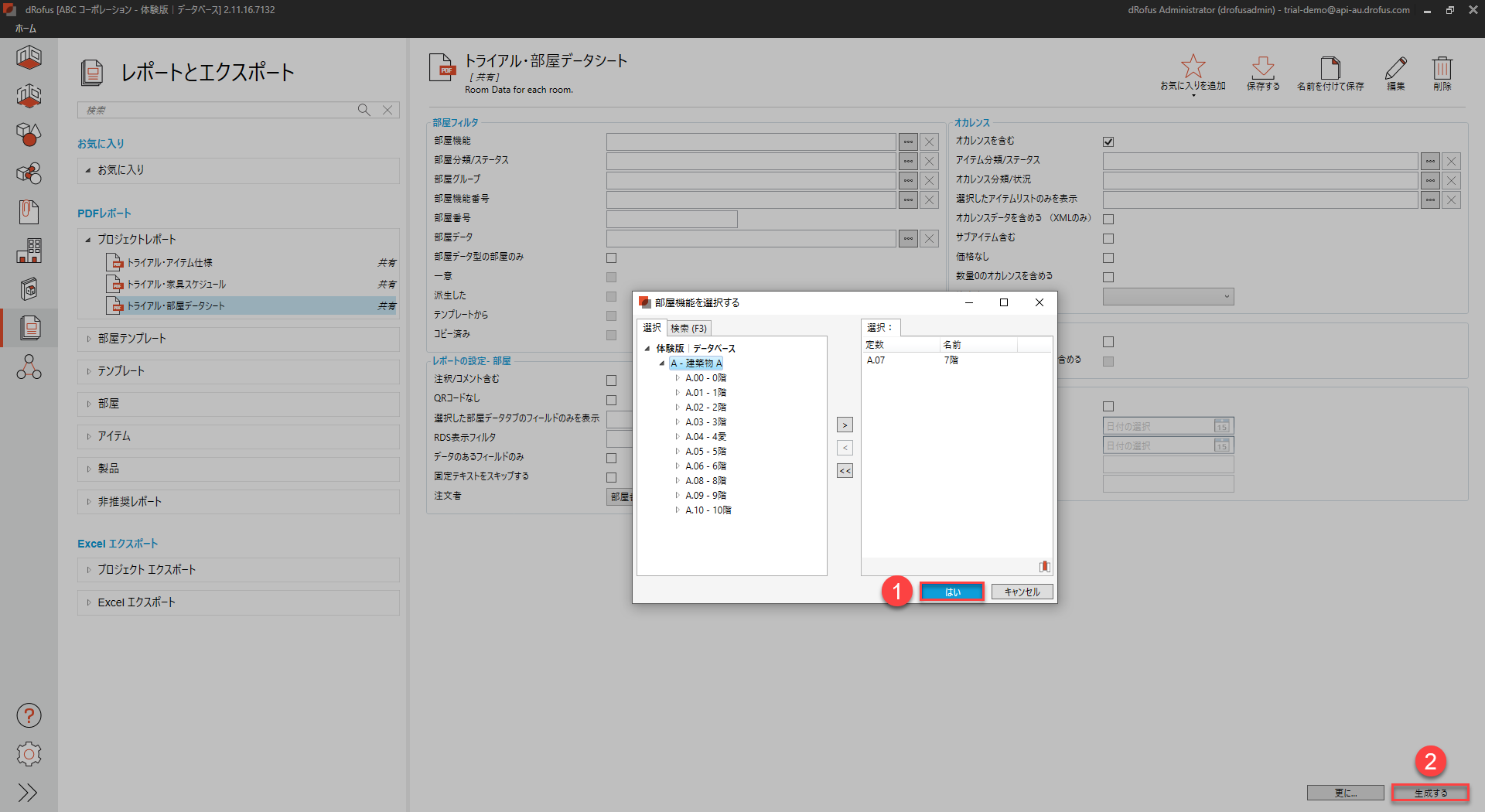Click the Save As (名前を付けて保存) icon
The image size is (1485, 812).
pos(1330,67)
